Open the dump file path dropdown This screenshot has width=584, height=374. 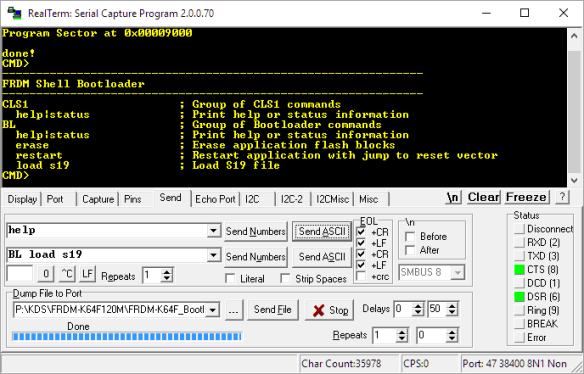pyautogui.click(x=213, y=310)
